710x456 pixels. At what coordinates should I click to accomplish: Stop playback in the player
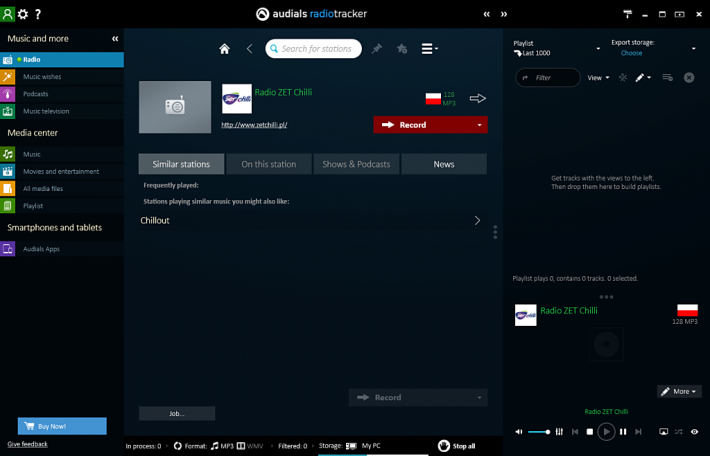[x=590, y=432]
